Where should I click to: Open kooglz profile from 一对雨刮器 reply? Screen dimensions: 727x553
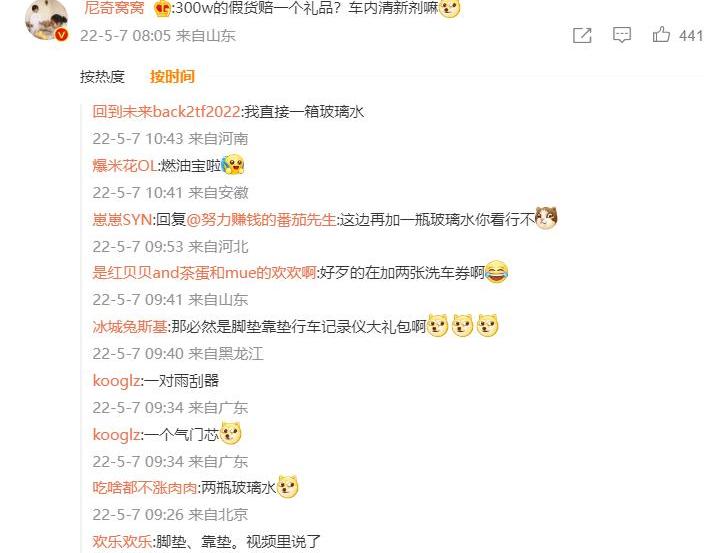coord(116,381)
